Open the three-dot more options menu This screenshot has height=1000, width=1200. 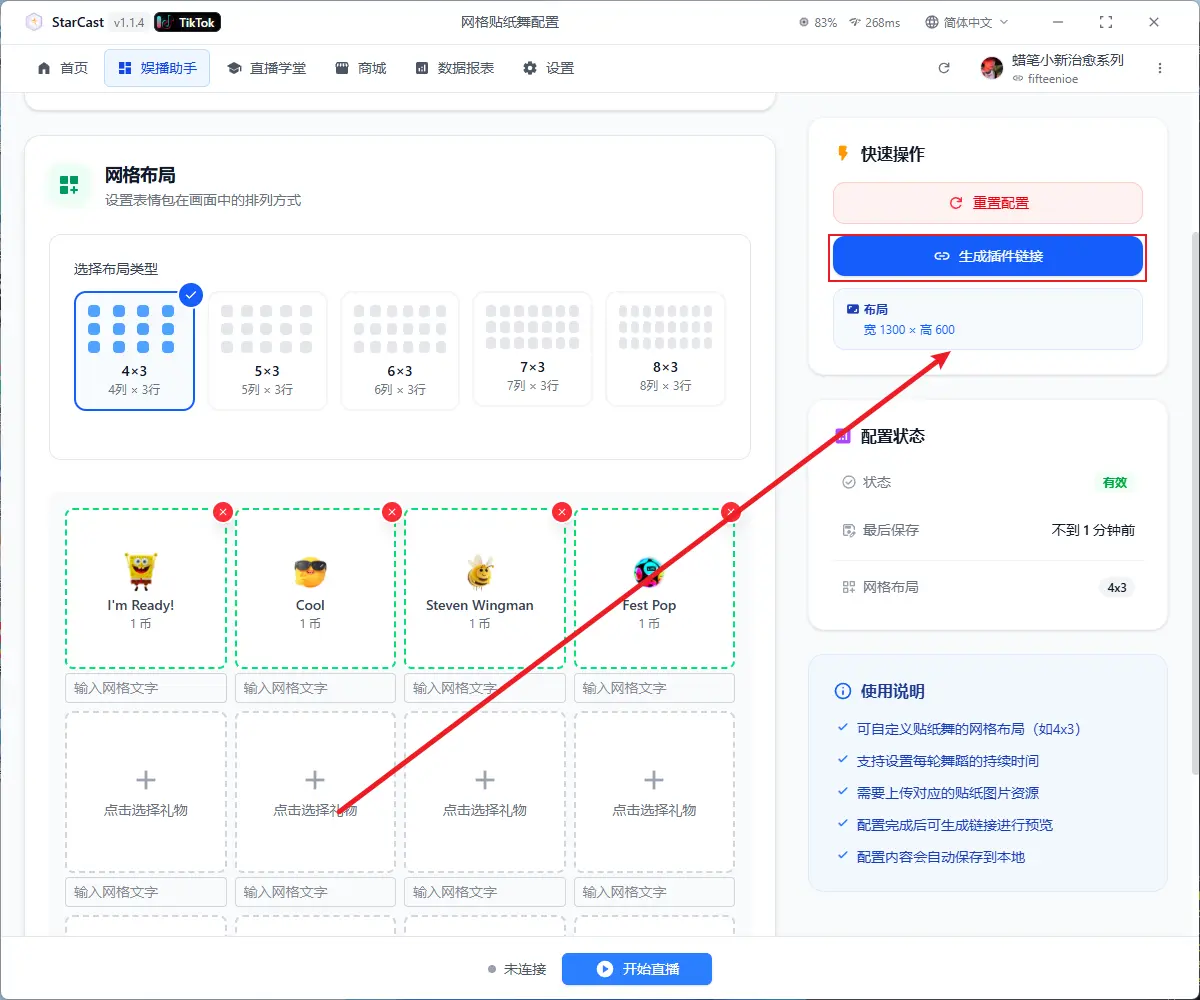click(x=1160, y=68)
